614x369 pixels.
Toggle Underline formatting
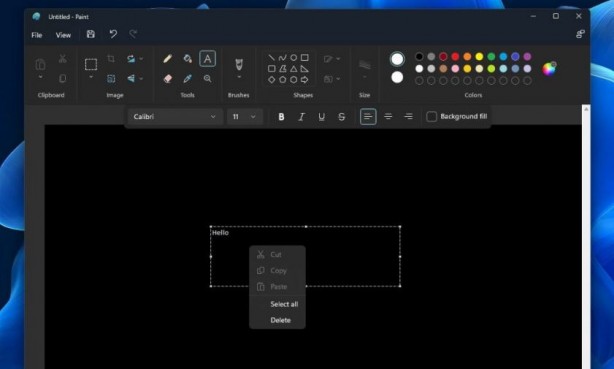[321, 117]
